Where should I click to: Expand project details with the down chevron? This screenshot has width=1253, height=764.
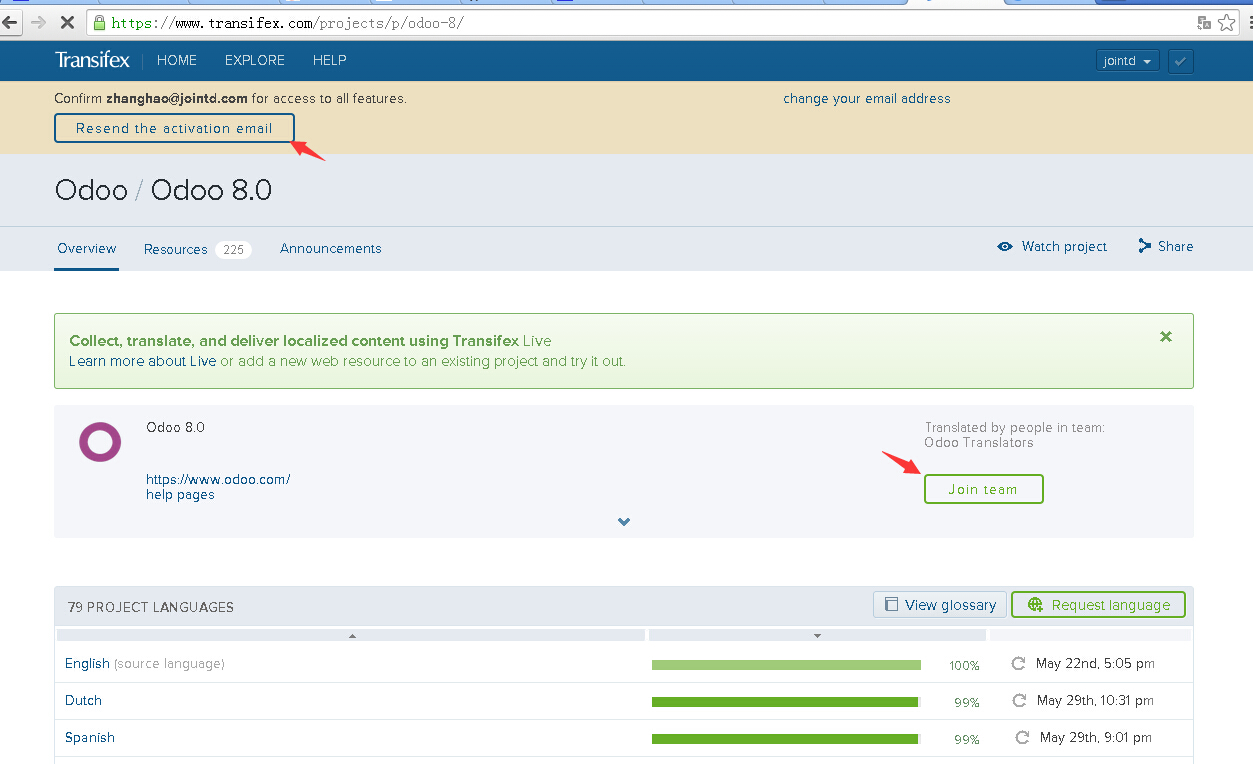(624, 521)
